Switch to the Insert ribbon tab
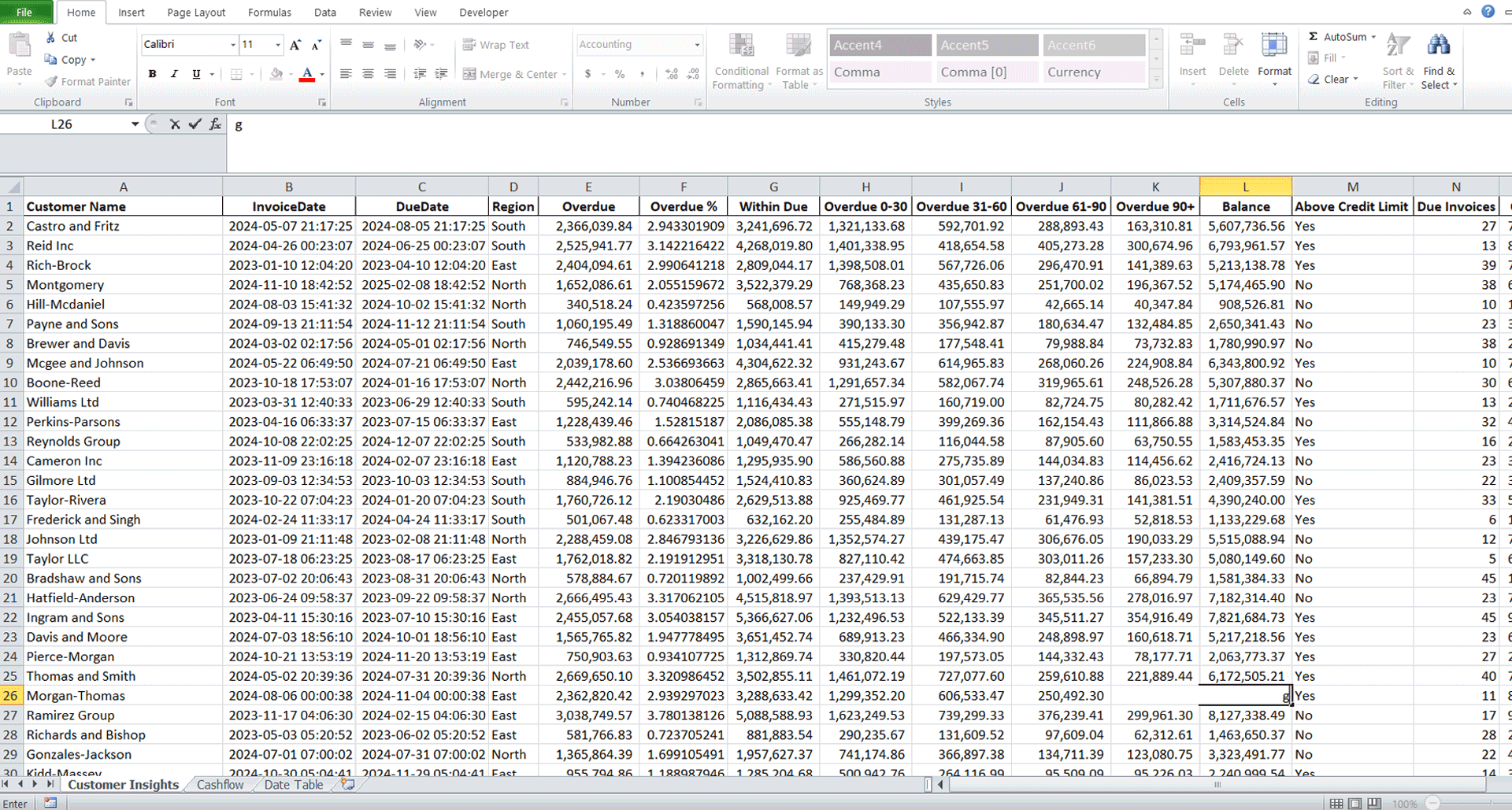1512x810 pixels. coord(132,13)
